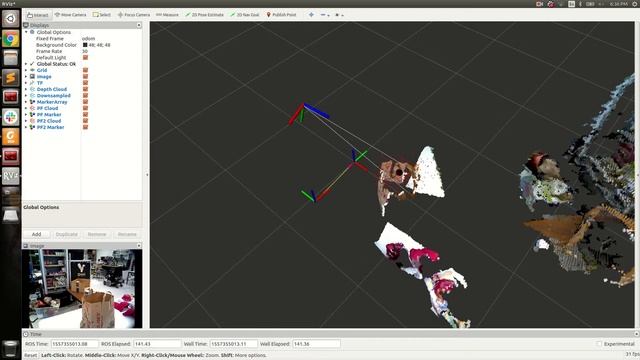Viewport: 640px width, 360px height.
Task: Disable the PF Marker checkbox
Action: [85, 114]
